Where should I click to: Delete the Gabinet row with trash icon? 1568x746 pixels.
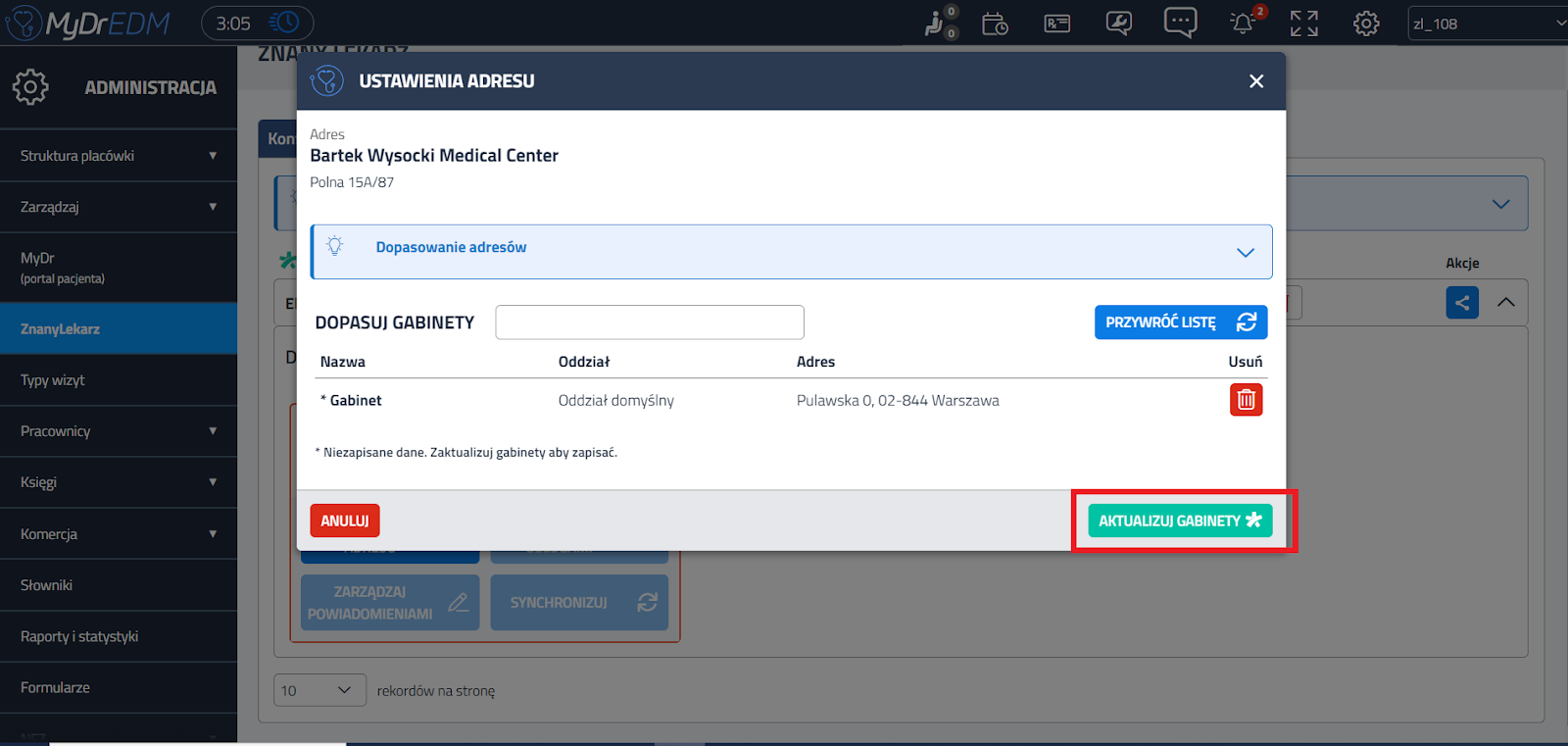(1246, 400)
